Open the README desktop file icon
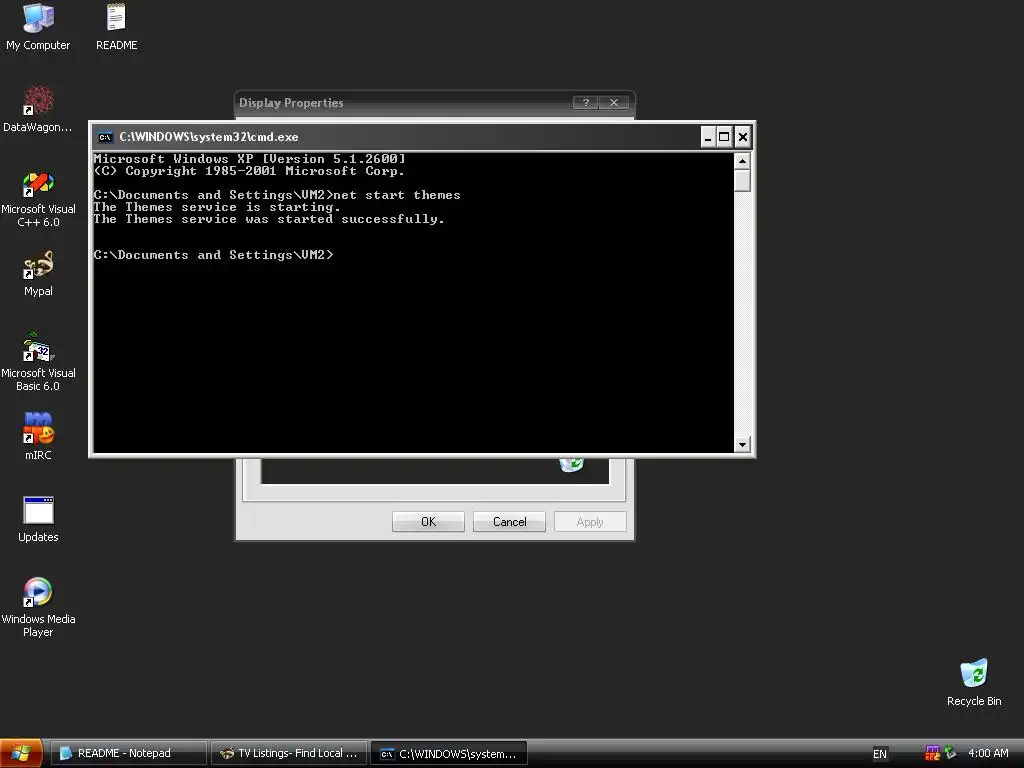This screenshot has height=768, width=1024. coord(116,27)
